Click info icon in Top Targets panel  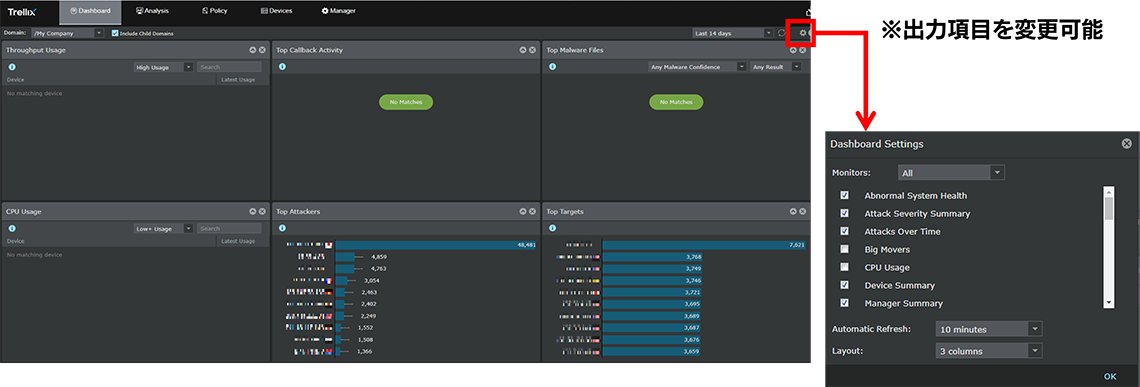pyautogui.click(x=553, y=228)
